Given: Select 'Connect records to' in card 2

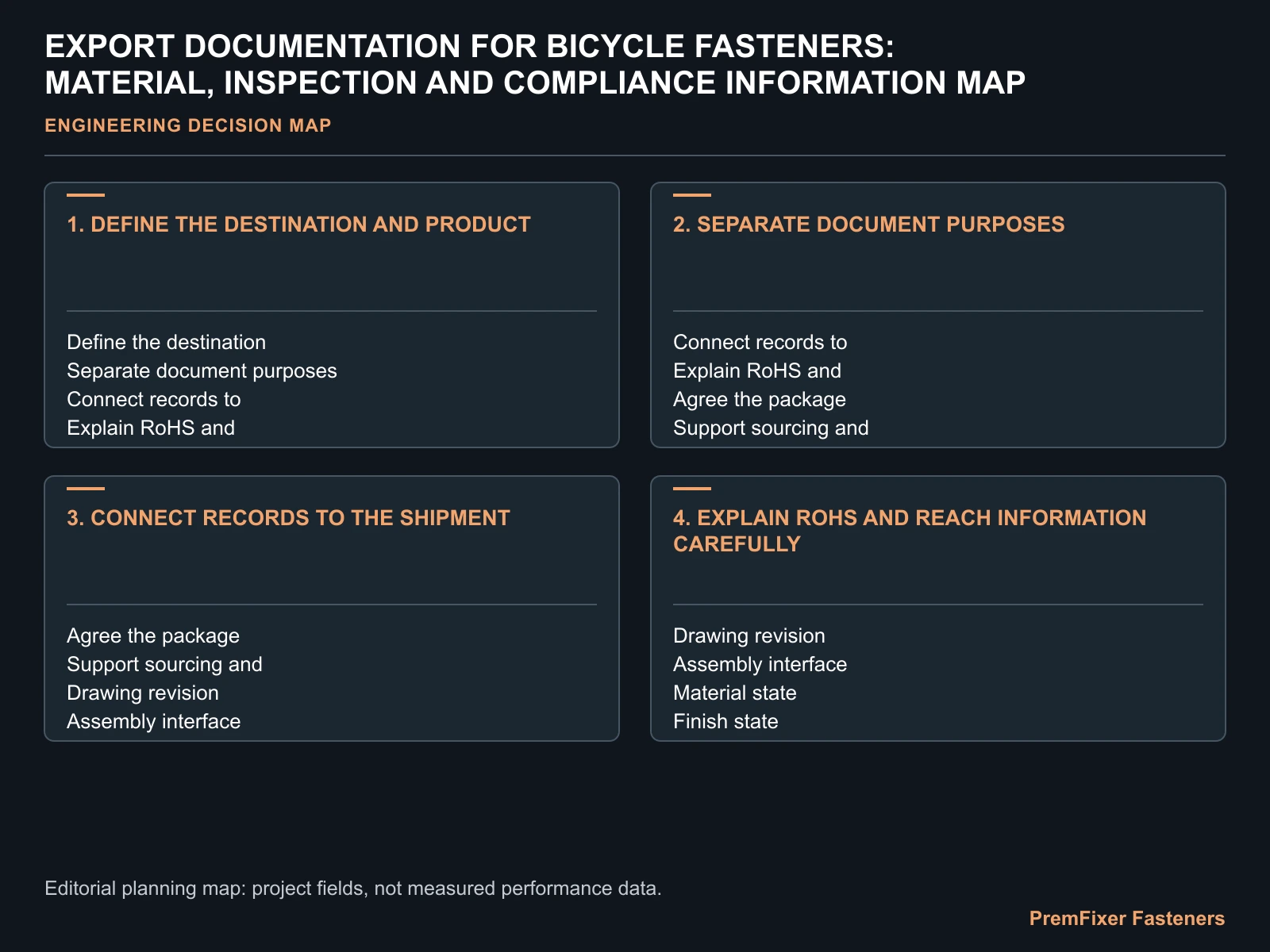Looking at the screenshot, I should point(760,343).
